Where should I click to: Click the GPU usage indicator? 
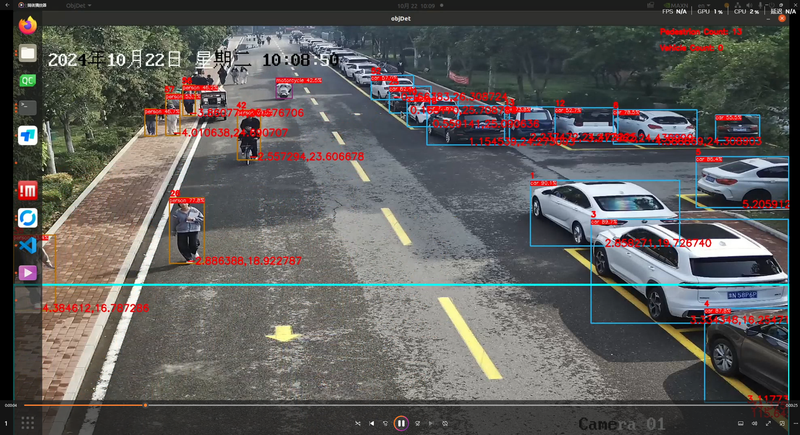tap(710, 11)
